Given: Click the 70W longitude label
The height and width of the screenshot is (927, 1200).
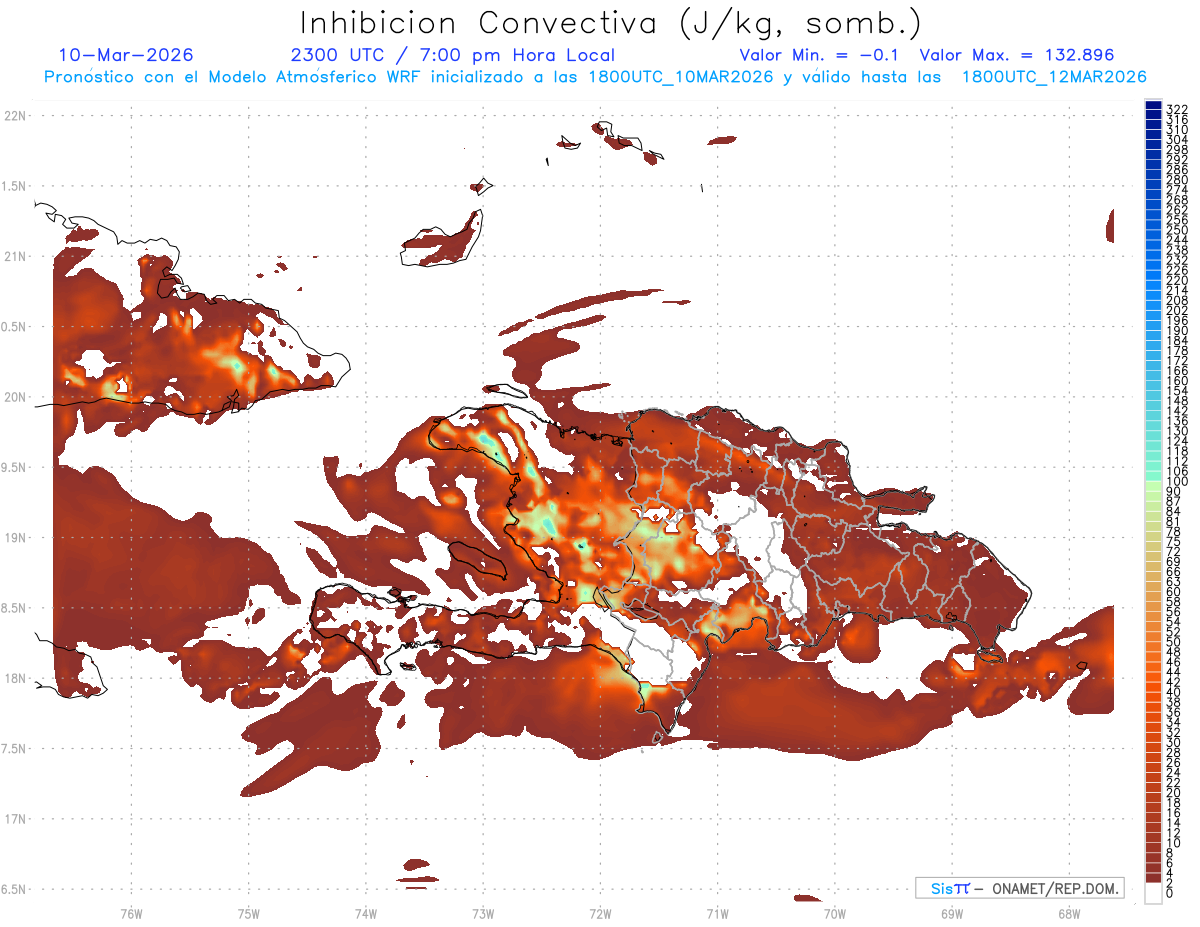Looking at the screenshot, I should (x=834, y=912).
